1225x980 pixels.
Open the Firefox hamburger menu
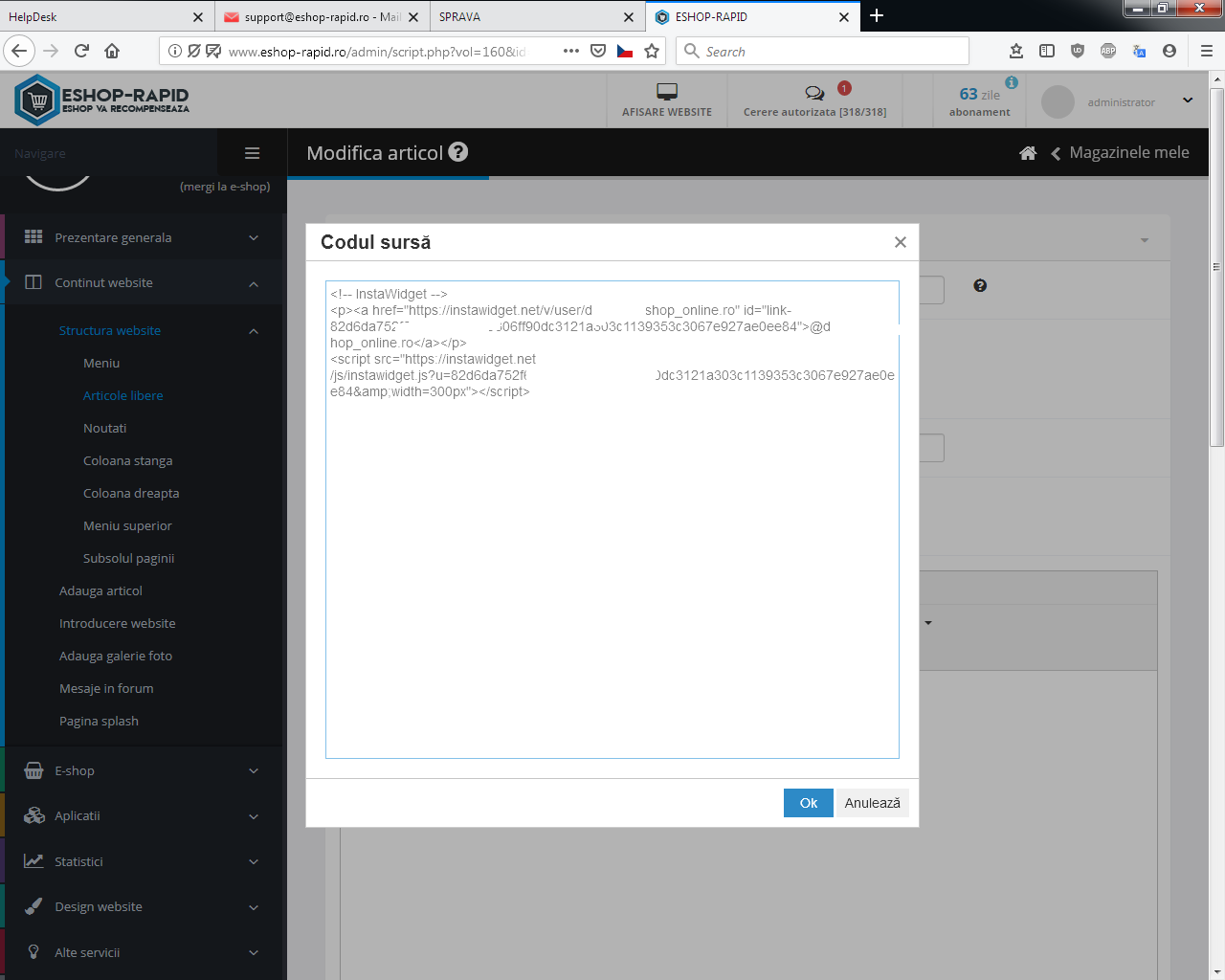tap(1207, 51)
